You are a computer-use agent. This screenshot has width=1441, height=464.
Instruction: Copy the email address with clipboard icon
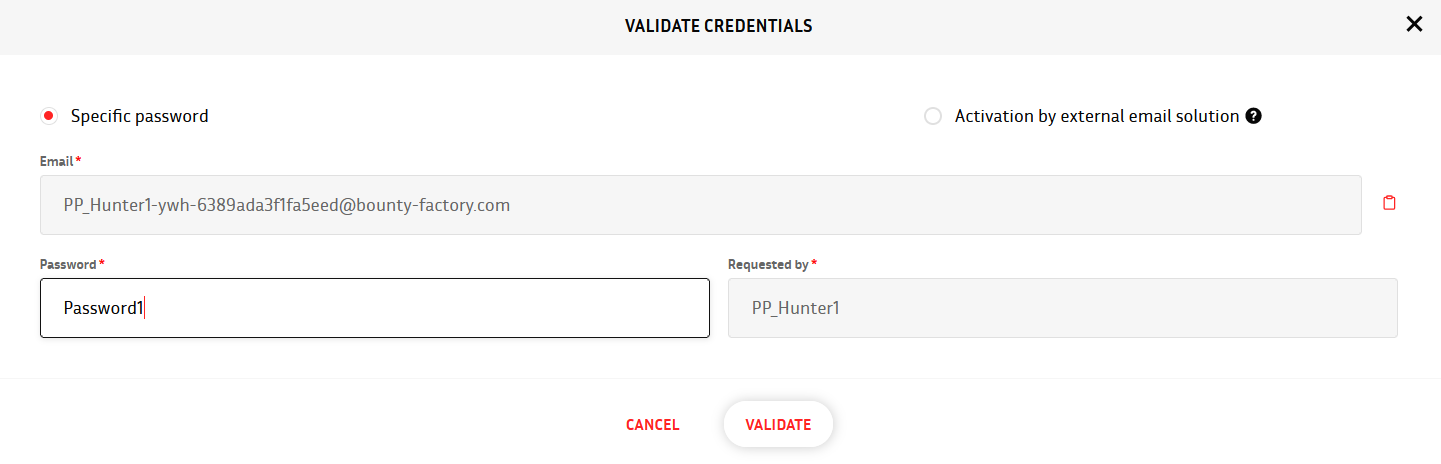(x=1389, y=203)
